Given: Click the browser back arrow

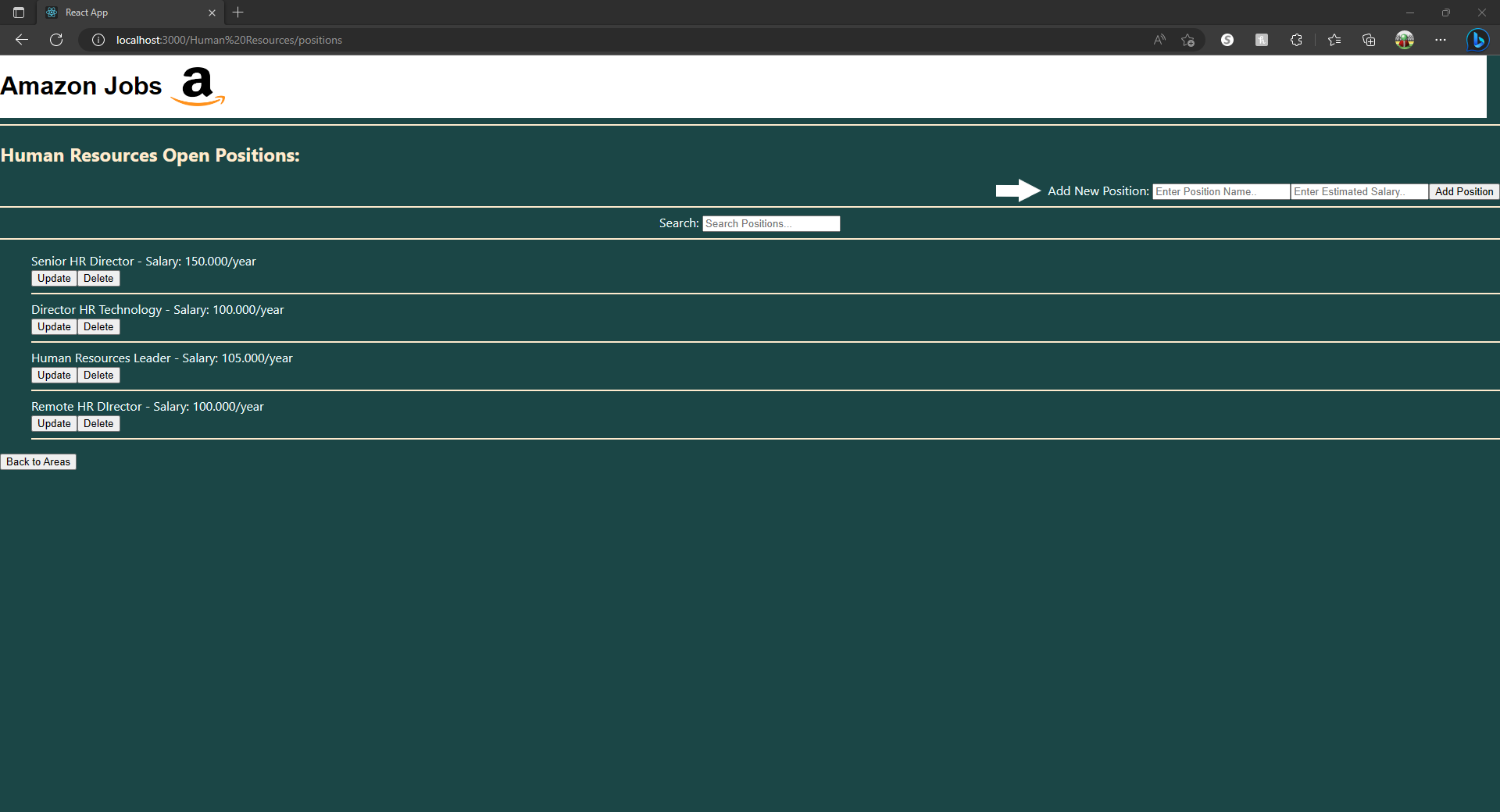Looking at the screenshot, I should 22,40.
